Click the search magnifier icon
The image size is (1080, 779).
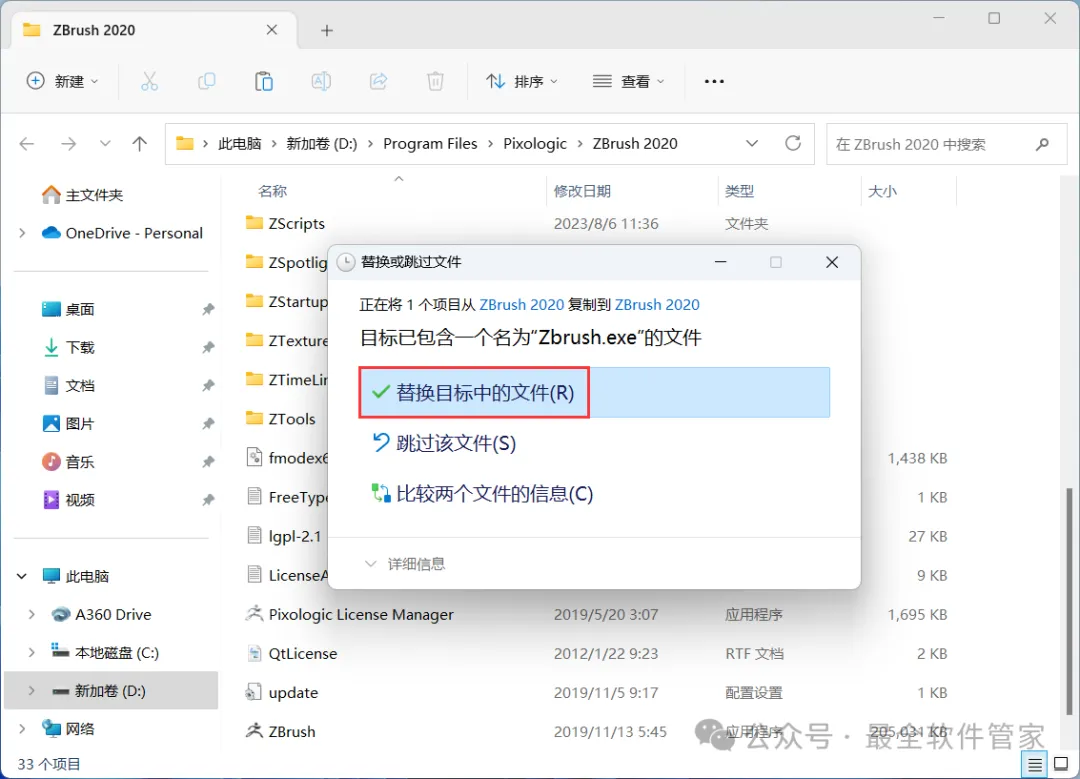(x=1042, y=144)
